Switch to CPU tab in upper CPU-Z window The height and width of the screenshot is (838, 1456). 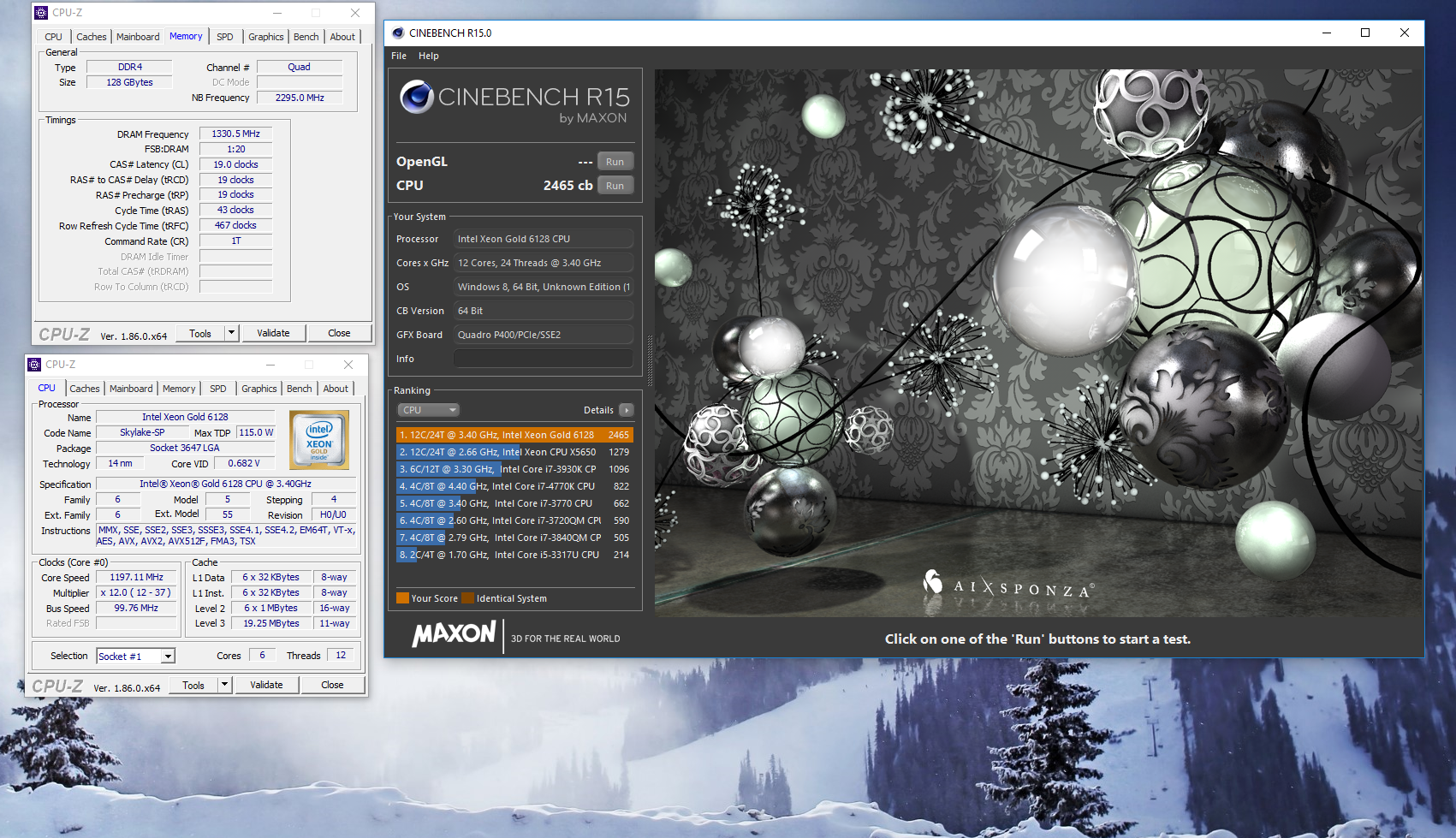(53, 37)
